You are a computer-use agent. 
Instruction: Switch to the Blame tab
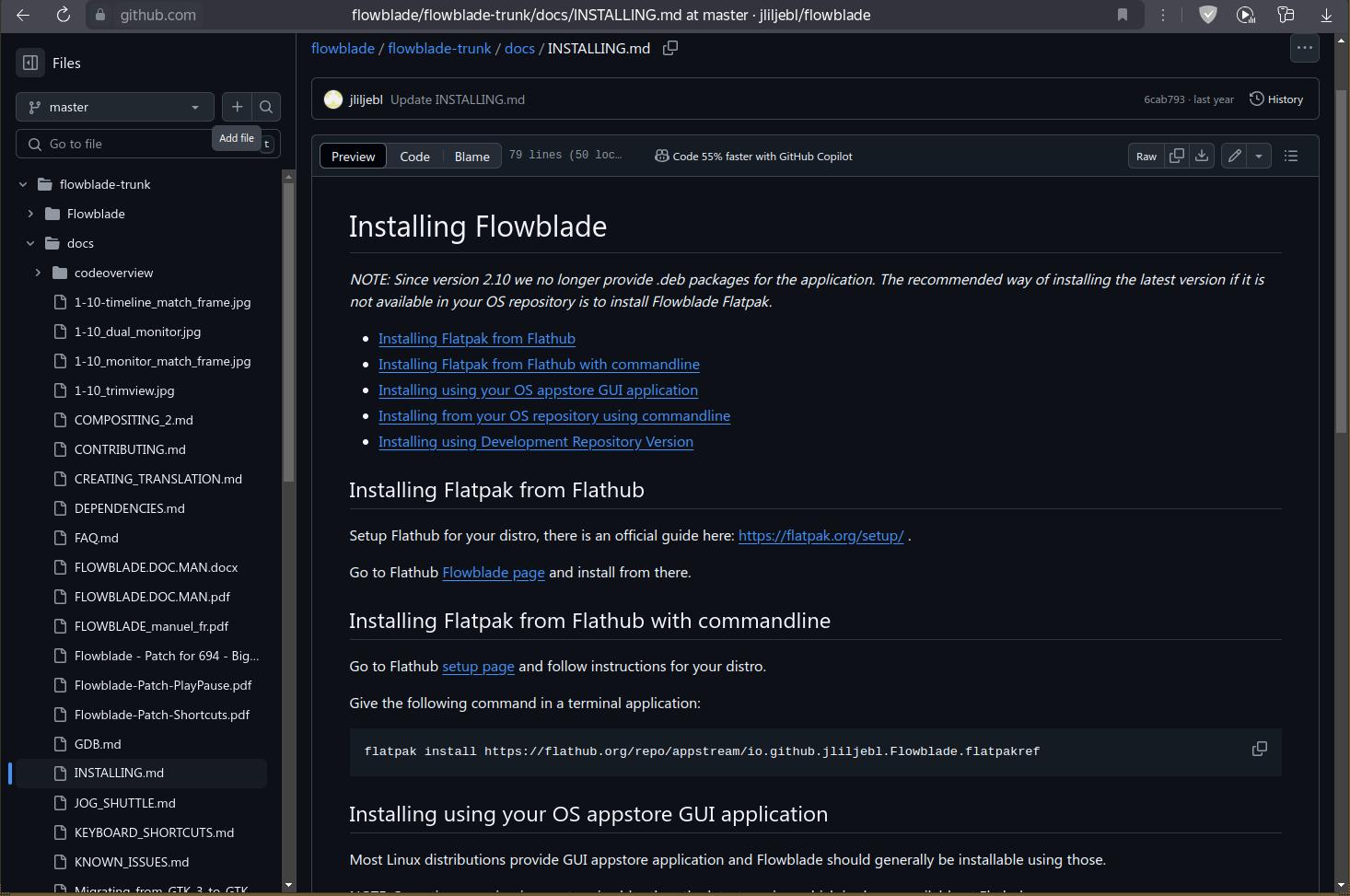coord(471,157)
